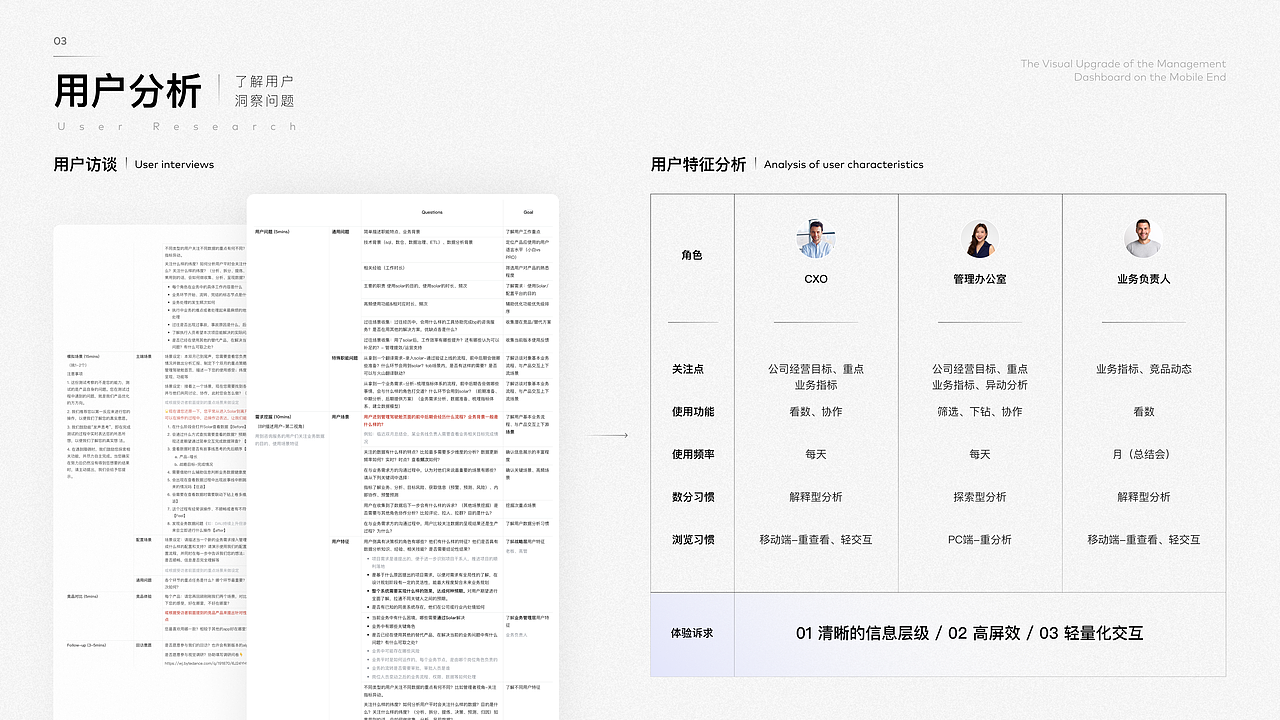The image size is (1280, 720).
Task: Click the '01 清晰的信息层级 / 02 高屏效 / 03 轻量化交互' summary
Action: tap(969, 633)
